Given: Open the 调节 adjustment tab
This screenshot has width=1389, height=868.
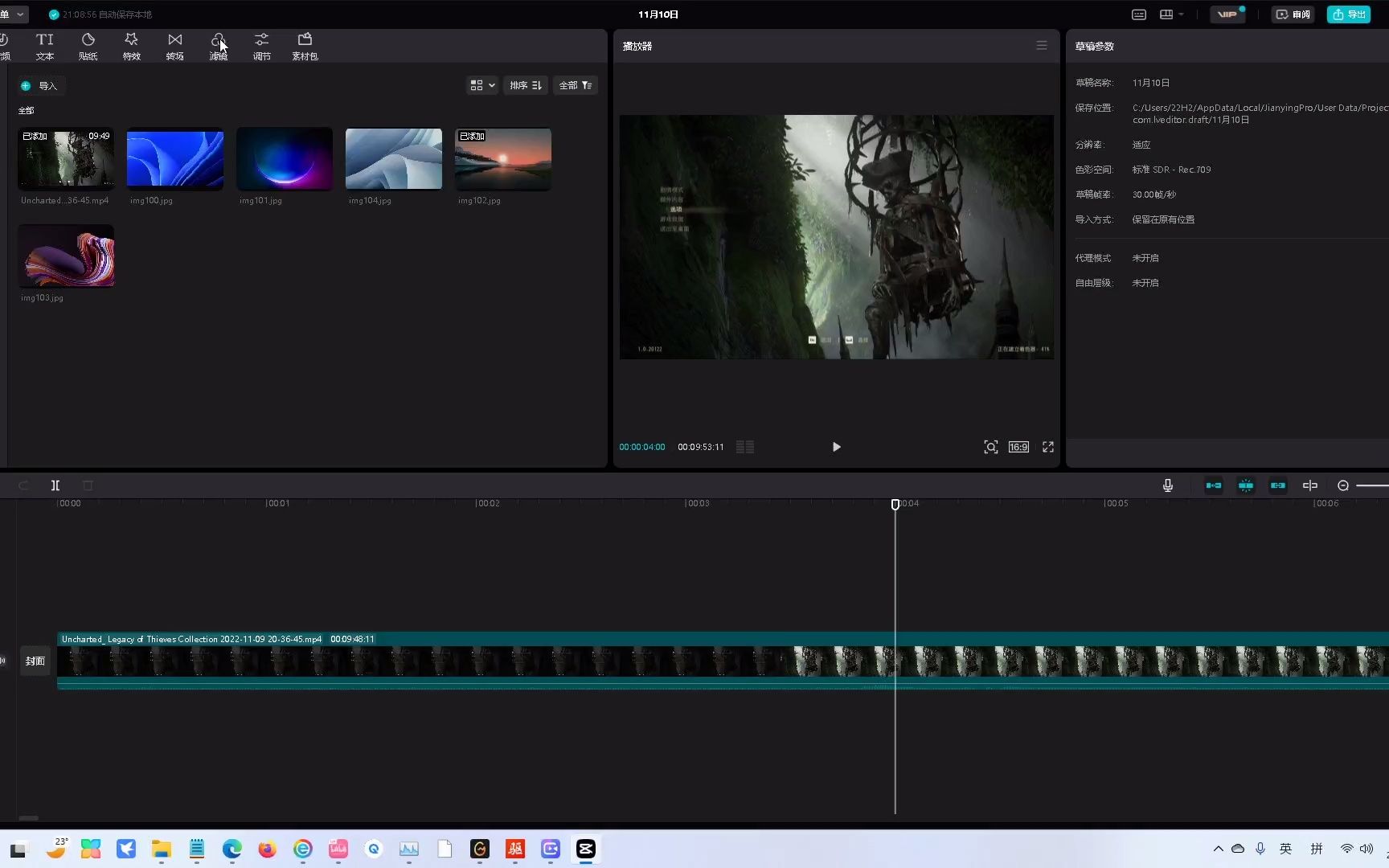Looking at the screenshot, I should (262, 47).
